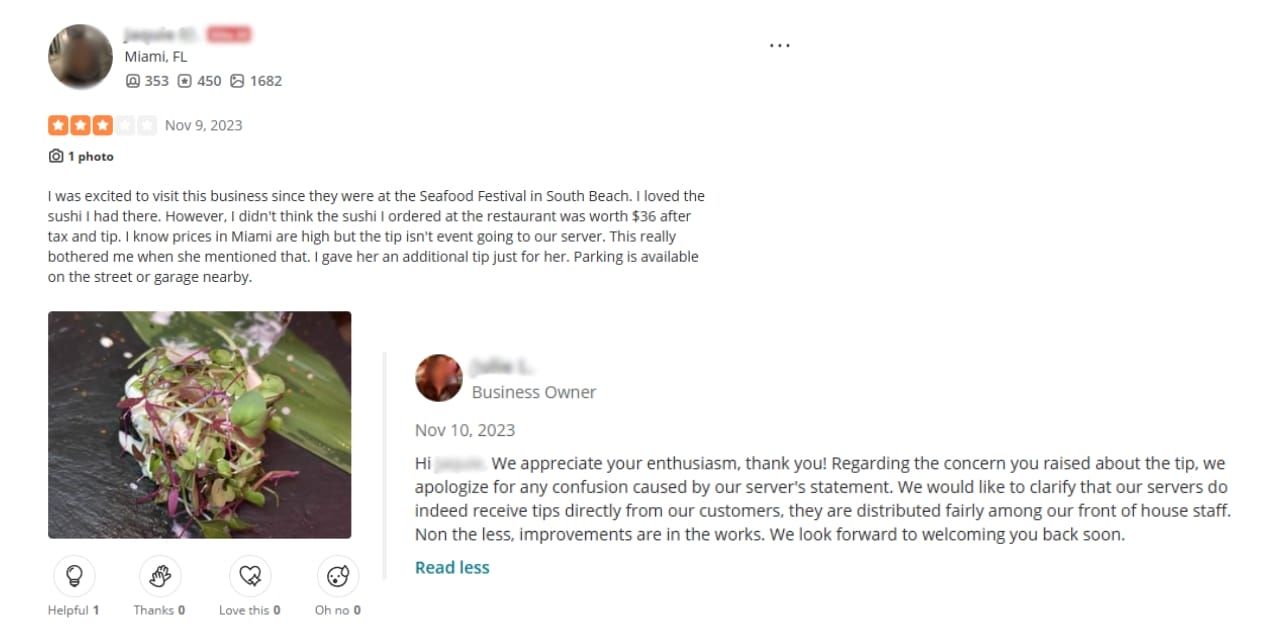Open the three-dot more options menu
The image size is (1280, 640).
click(x=780, y=46)
